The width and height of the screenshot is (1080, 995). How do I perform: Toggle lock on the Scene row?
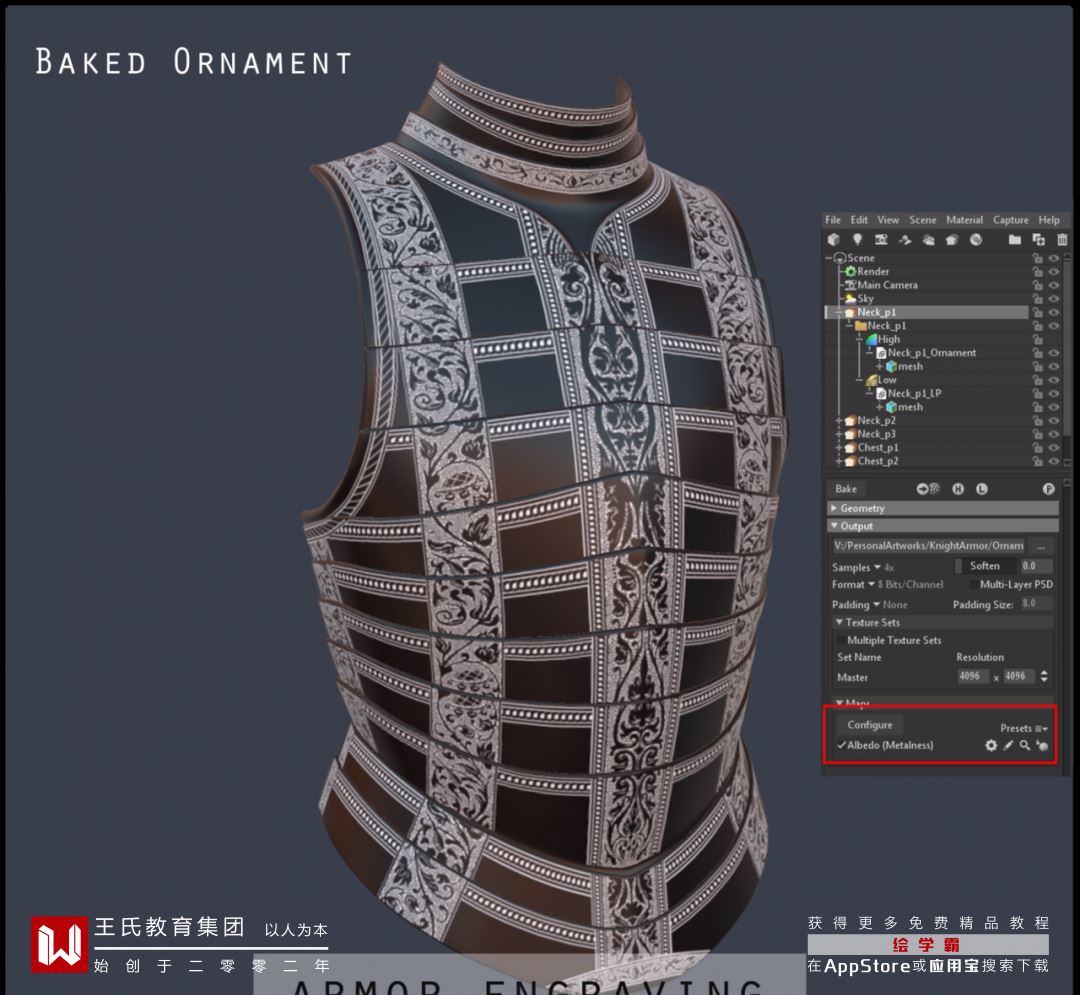coord(1037,258)
